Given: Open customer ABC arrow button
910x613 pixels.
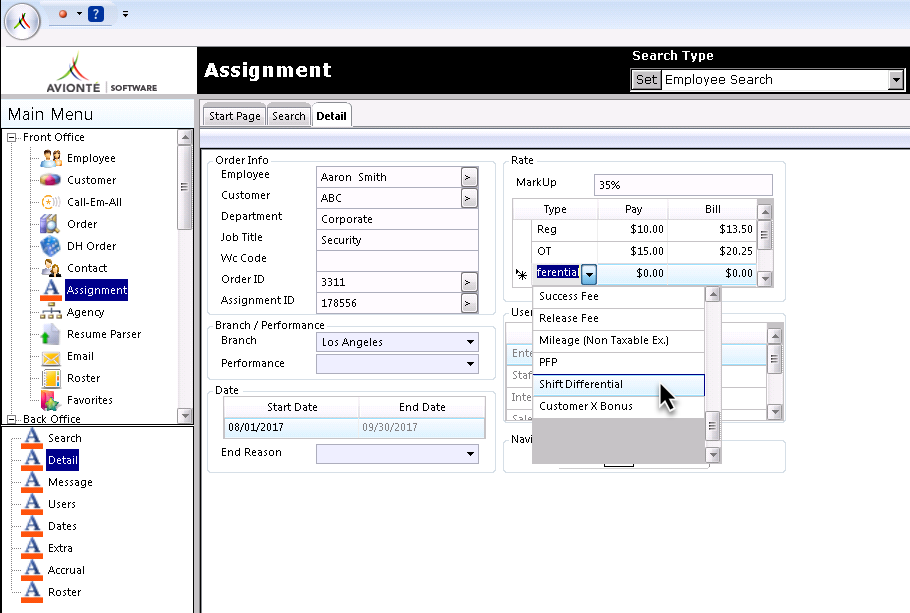Looking at the screenshot, I should (468, 198).
